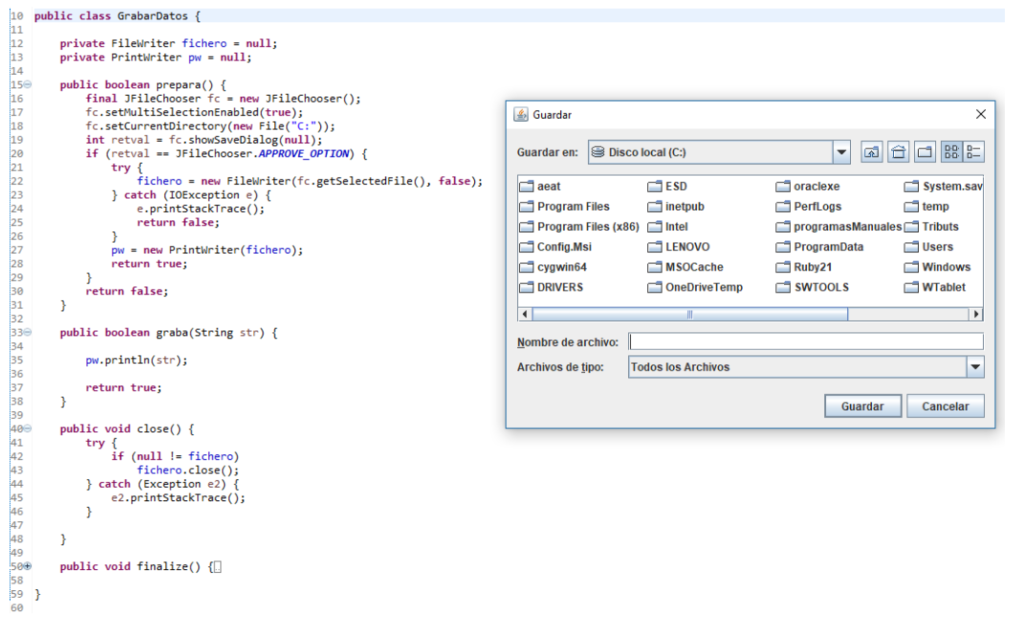Click the horizontal scrollbar right arrow
Screen dimensions: 1024x618
tap(976, 314)
